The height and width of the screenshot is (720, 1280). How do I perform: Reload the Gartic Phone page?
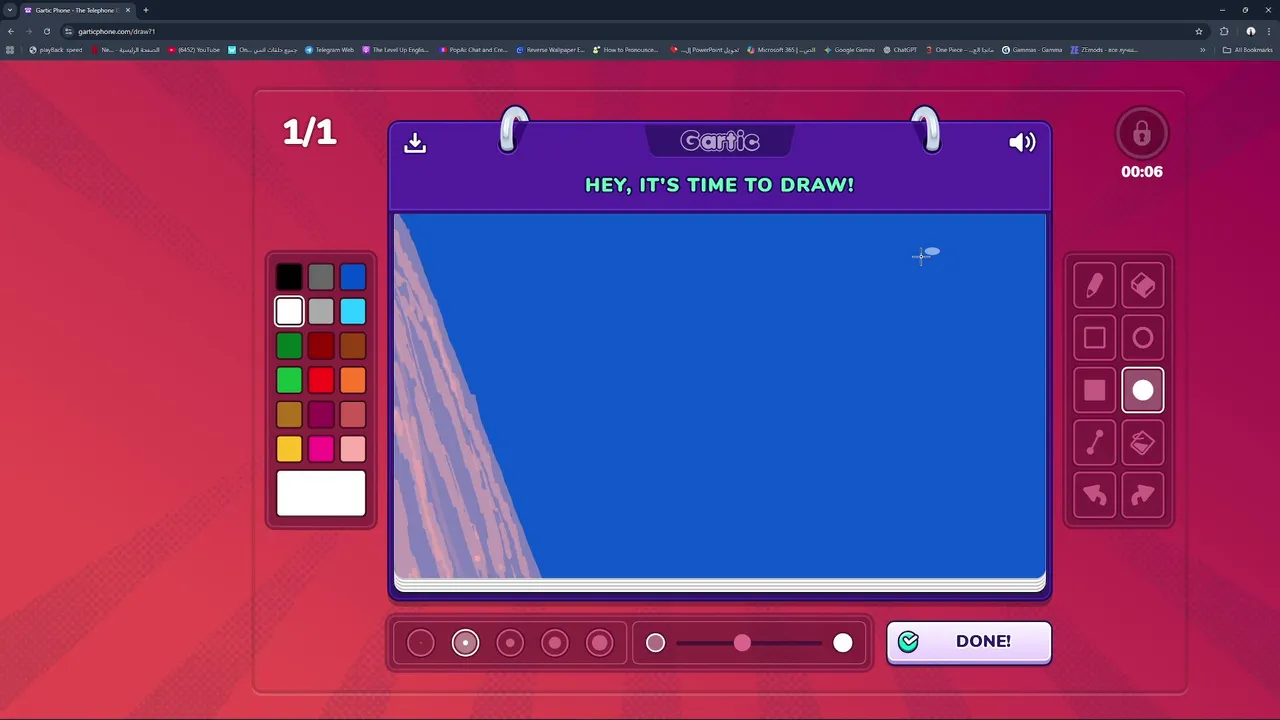46,31
